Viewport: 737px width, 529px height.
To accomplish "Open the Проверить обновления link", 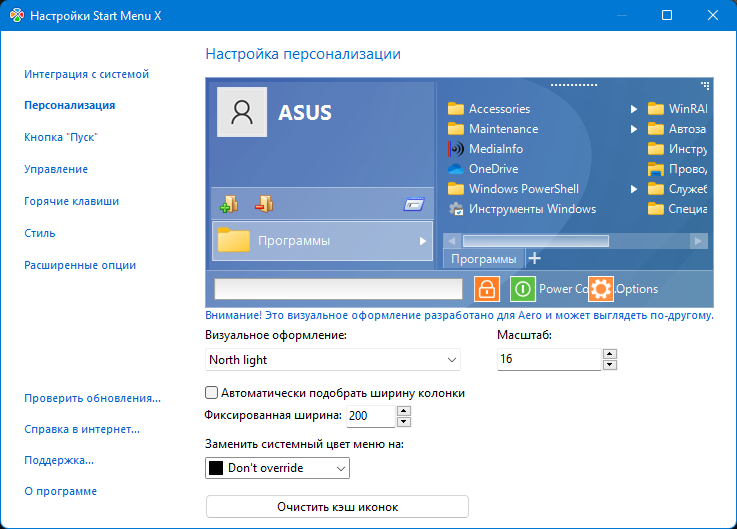I will click(92, 398).
